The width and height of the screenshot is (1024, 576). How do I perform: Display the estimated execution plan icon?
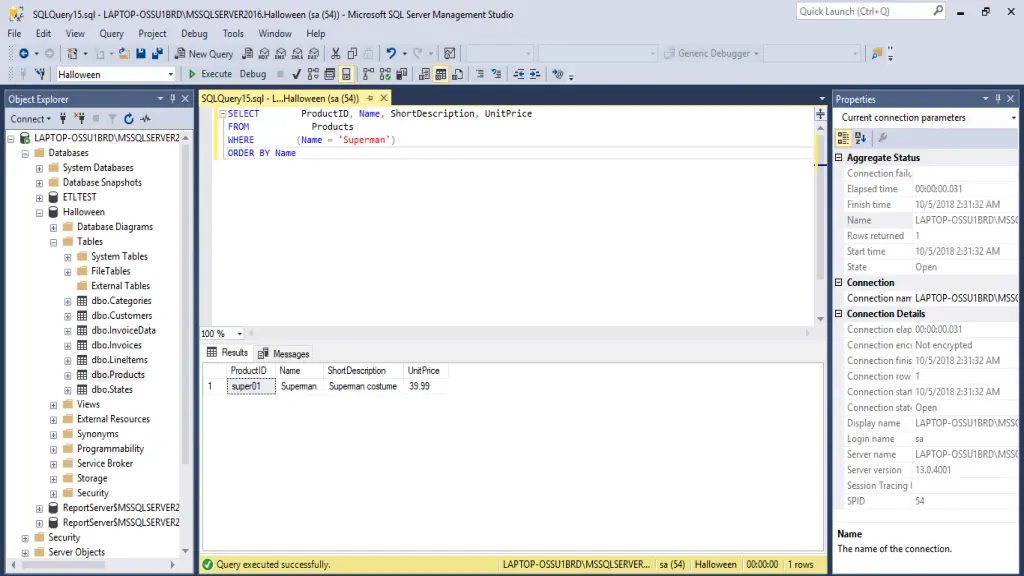pos(313,74)
